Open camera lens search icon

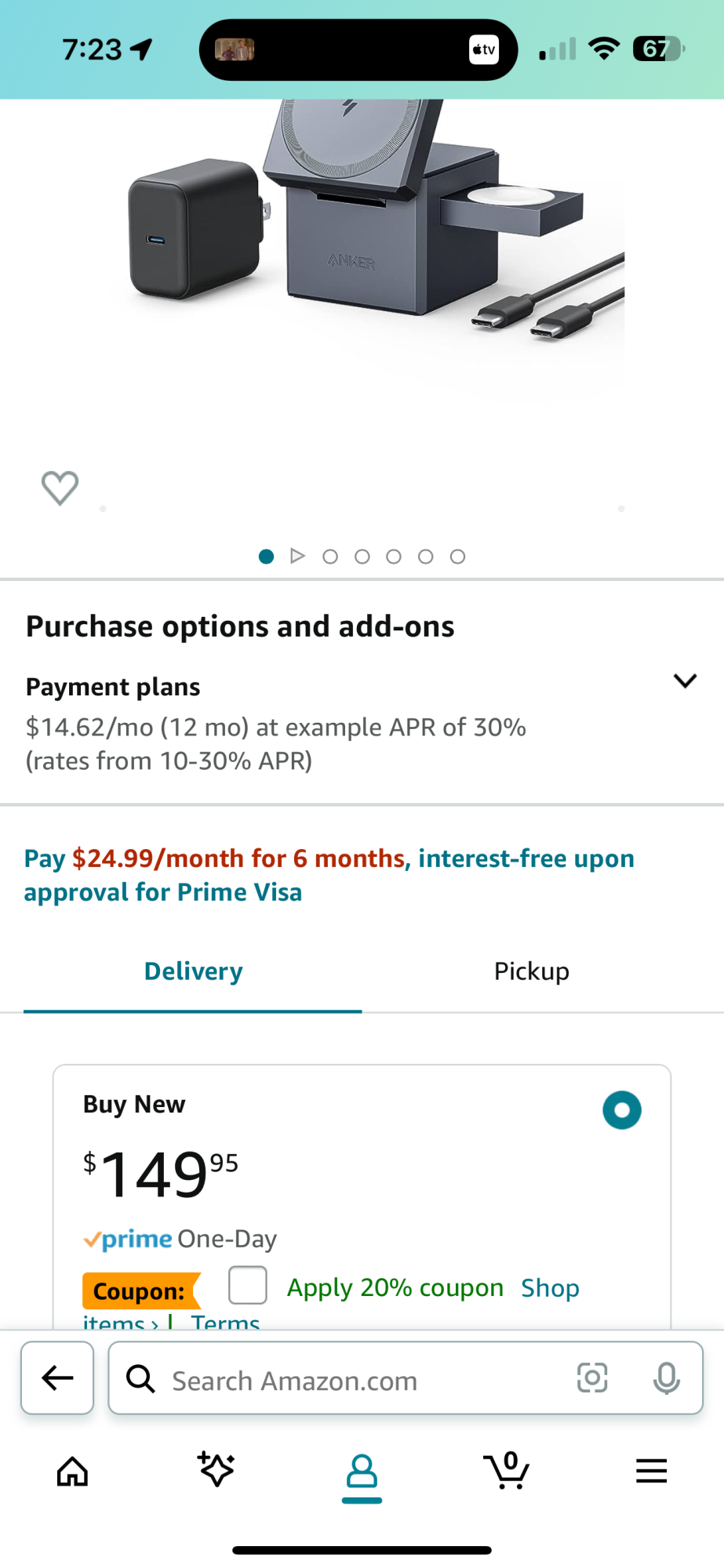(x=592, y=1377)
